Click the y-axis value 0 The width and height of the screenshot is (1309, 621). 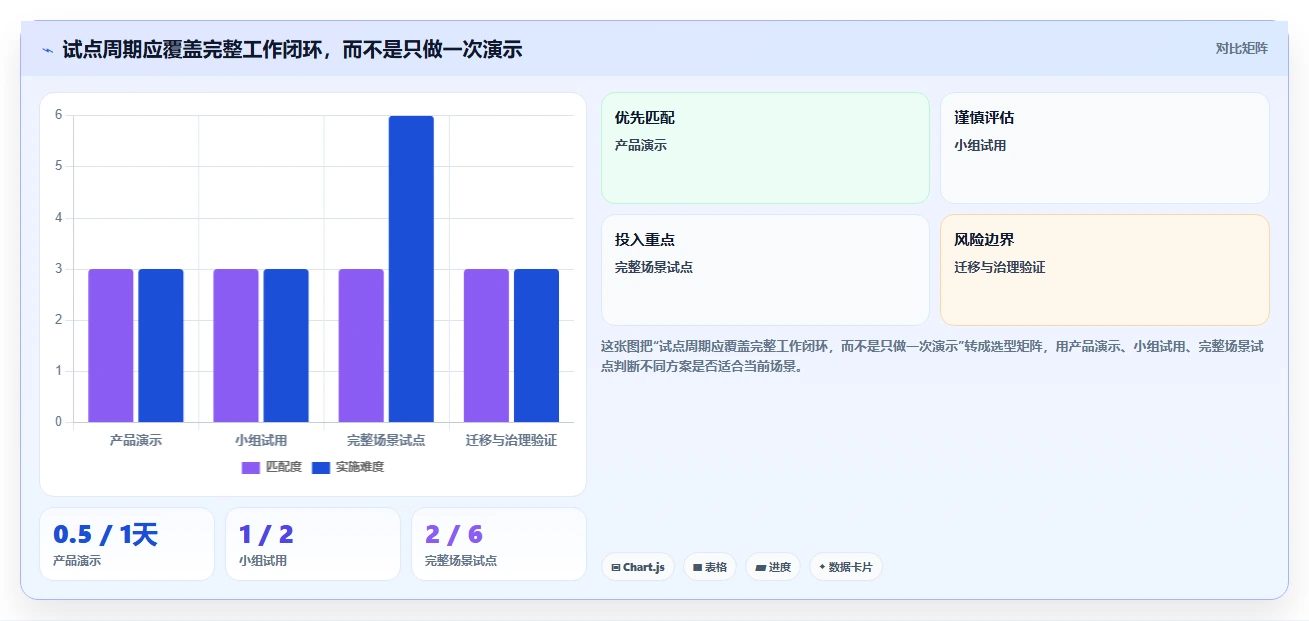(x=59, y=422)
